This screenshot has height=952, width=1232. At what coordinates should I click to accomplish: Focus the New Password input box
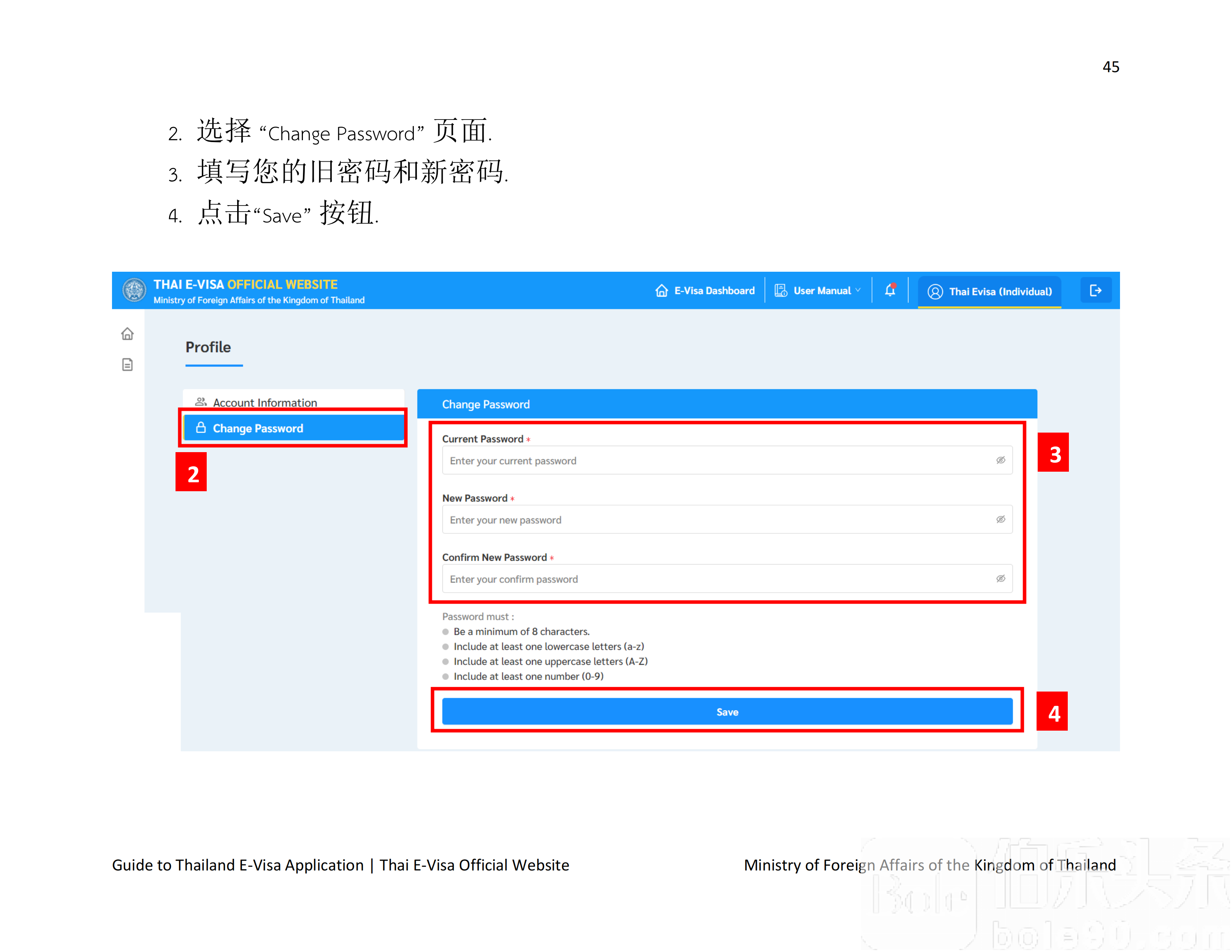coord(716,519)
